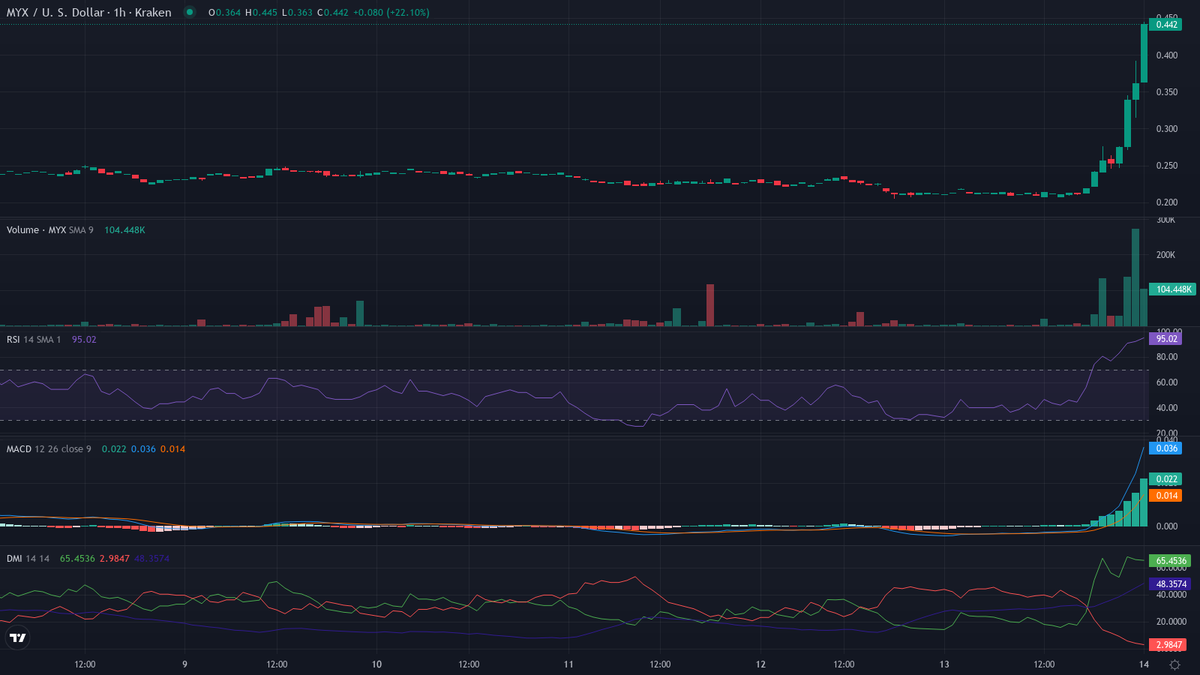This screenshot has width=1200, height=675.
Task: Click the green MACD histogram label 0.022
Action: pyautogui.click(x=1166, y=479)
